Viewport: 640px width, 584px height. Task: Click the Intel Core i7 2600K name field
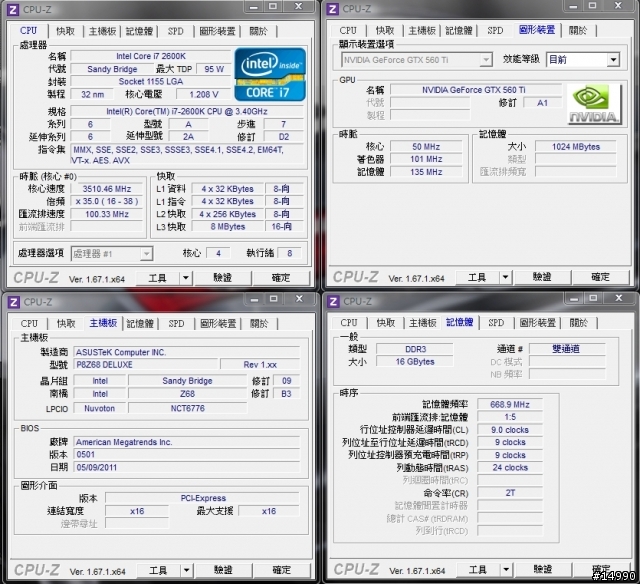pyautogui.click(x=151, y=56)
